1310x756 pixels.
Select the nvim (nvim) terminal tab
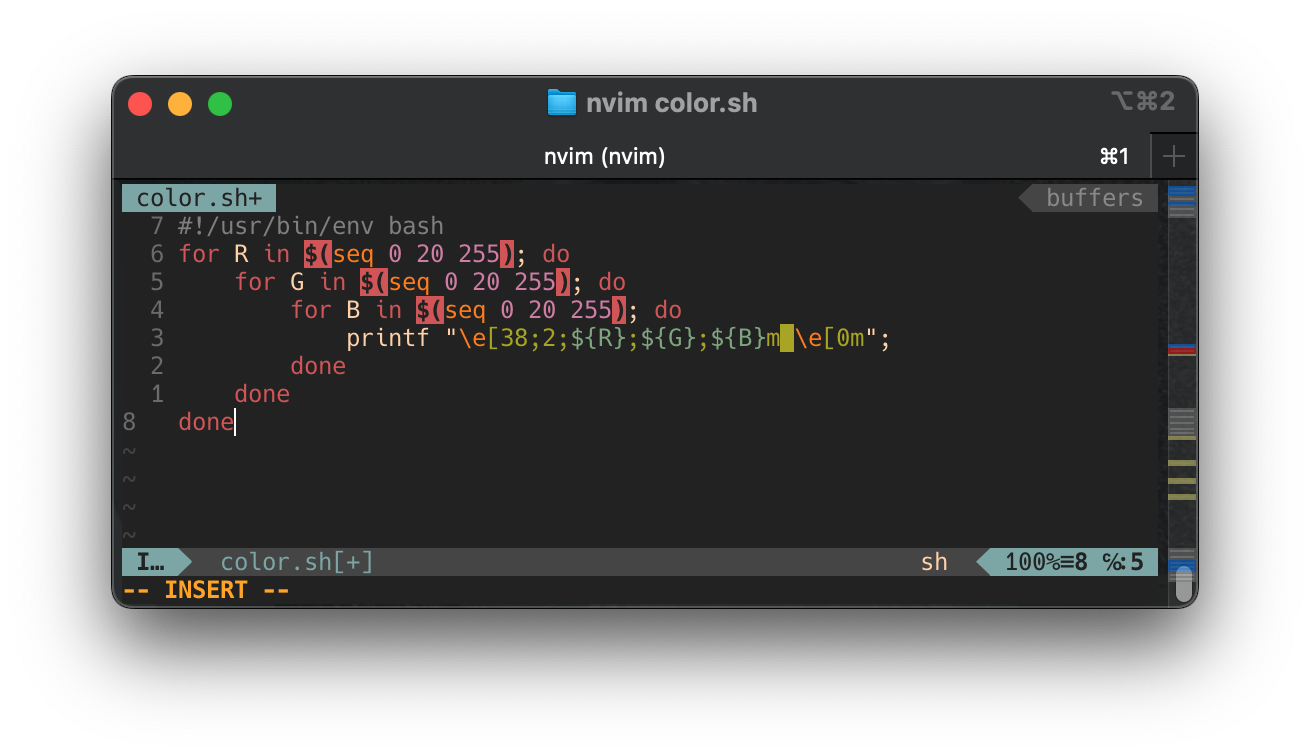pyautogui.click(x=604, y=157)
